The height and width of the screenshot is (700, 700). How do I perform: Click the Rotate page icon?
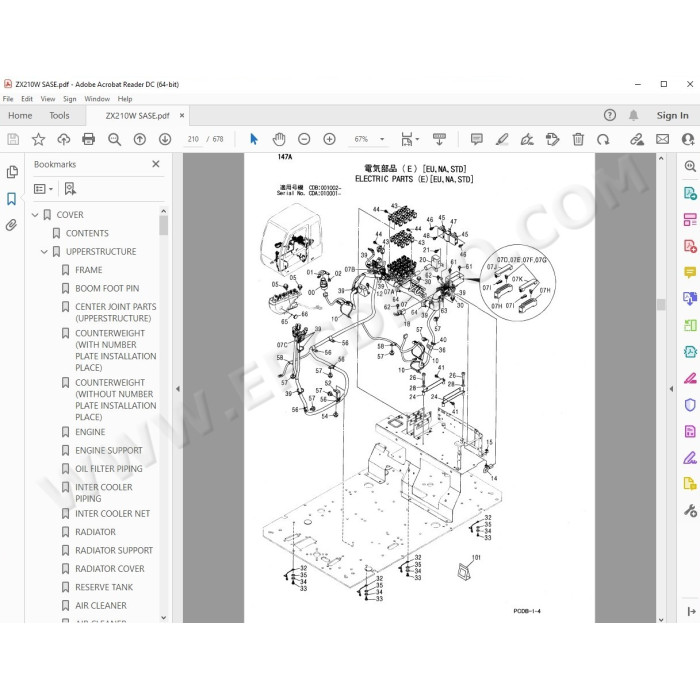click(603, 139)
